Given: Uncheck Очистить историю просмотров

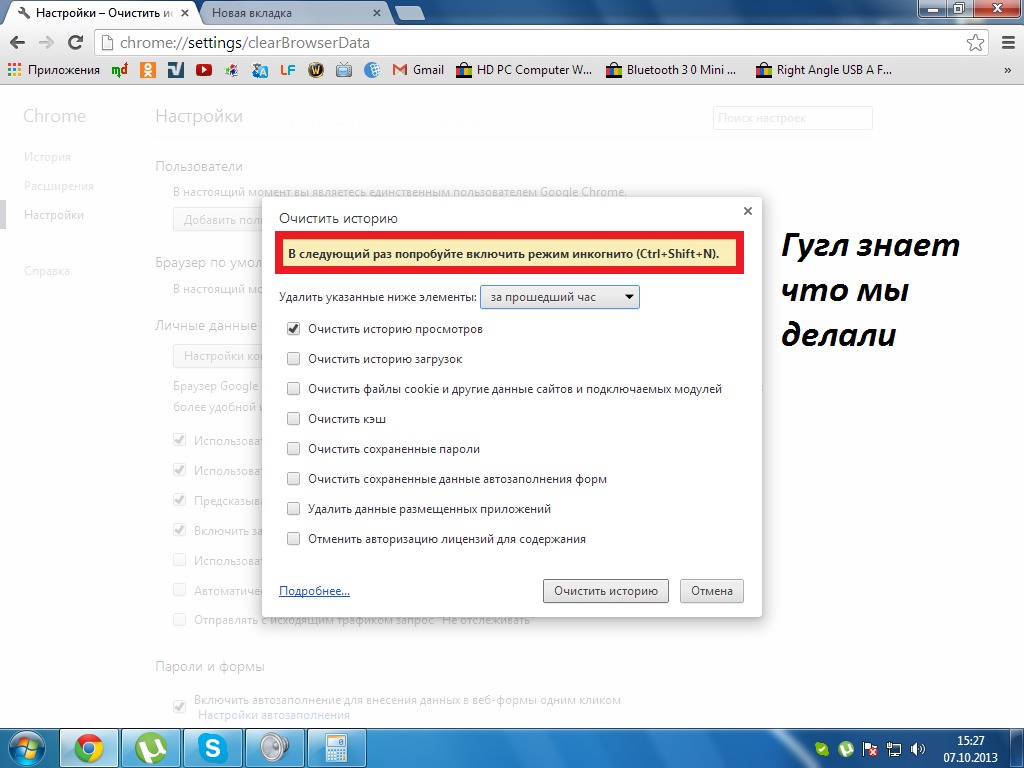Looking at the screenshot, I should pos(293,329).
